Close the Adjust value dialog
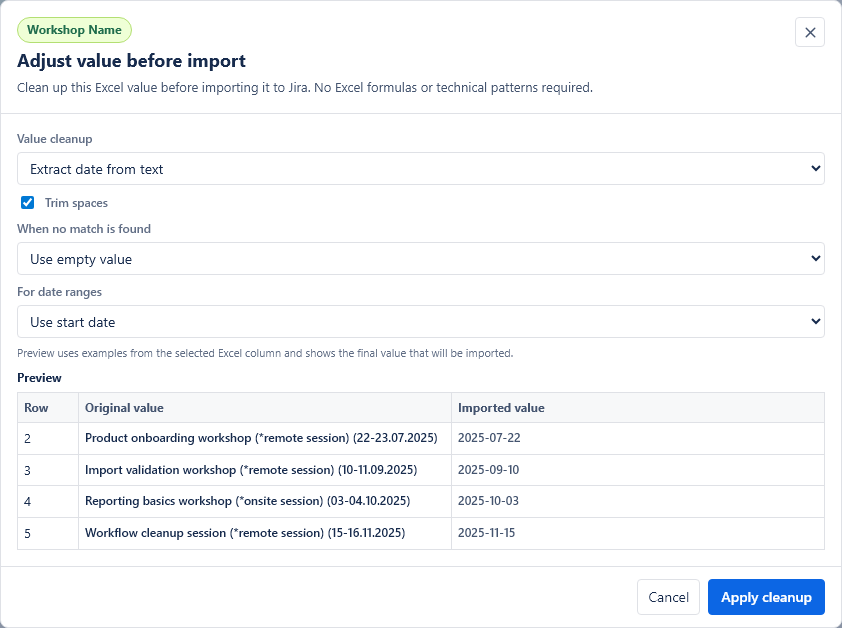 pos(810,32)
